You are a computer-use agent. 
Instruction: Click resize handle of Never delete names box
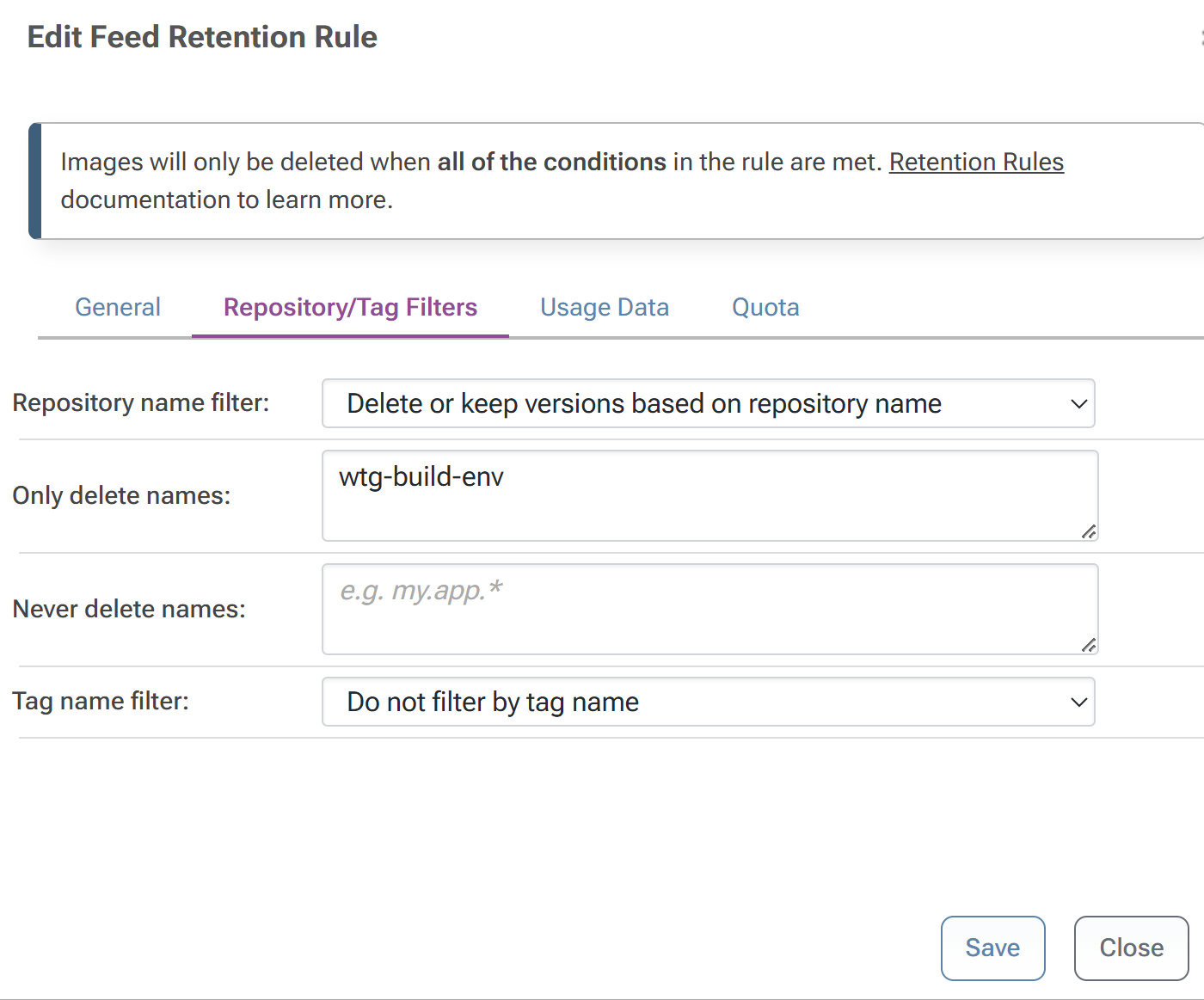coord(1089,646)
